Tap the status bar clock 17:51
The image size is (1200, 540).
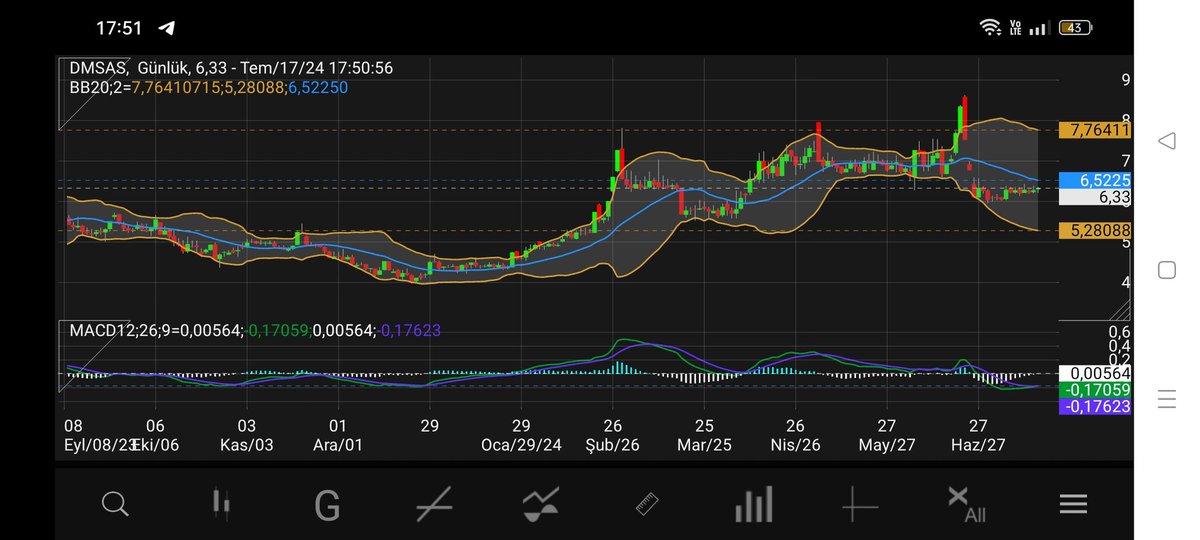tap(119, 28)
